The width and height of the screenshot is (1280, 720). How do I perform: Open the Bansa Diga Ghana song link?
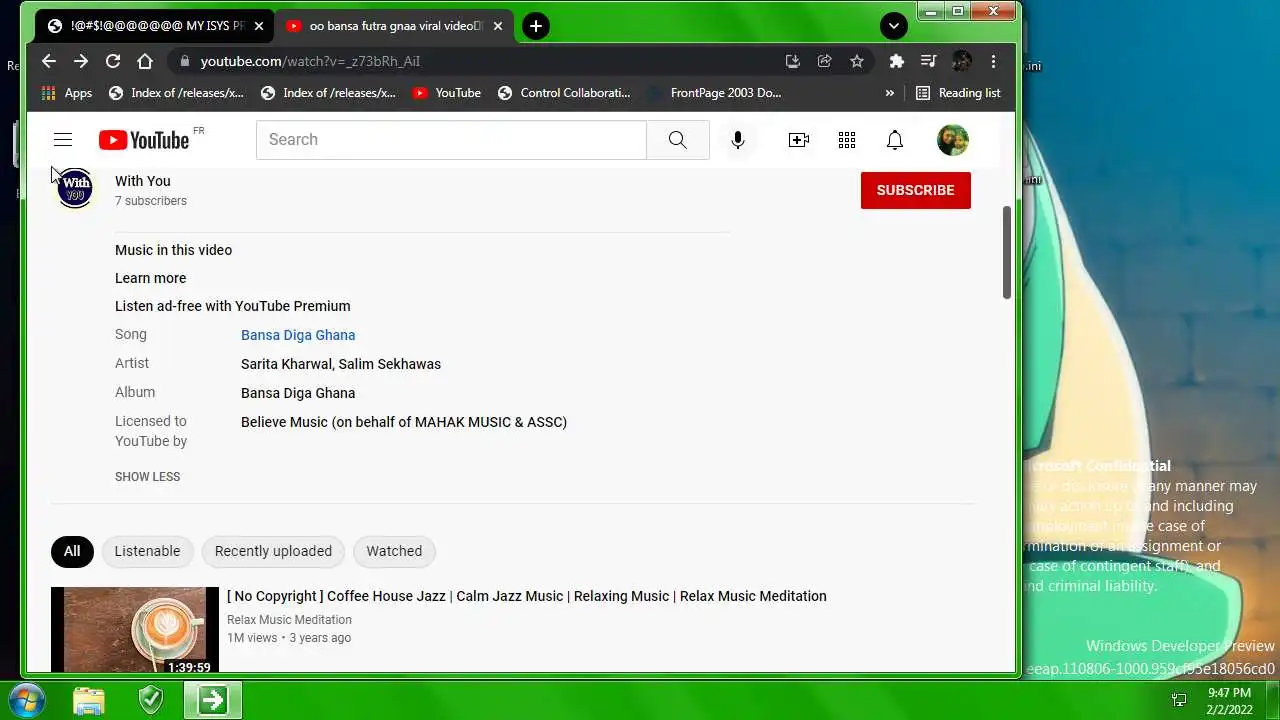[x=298, y=335]
